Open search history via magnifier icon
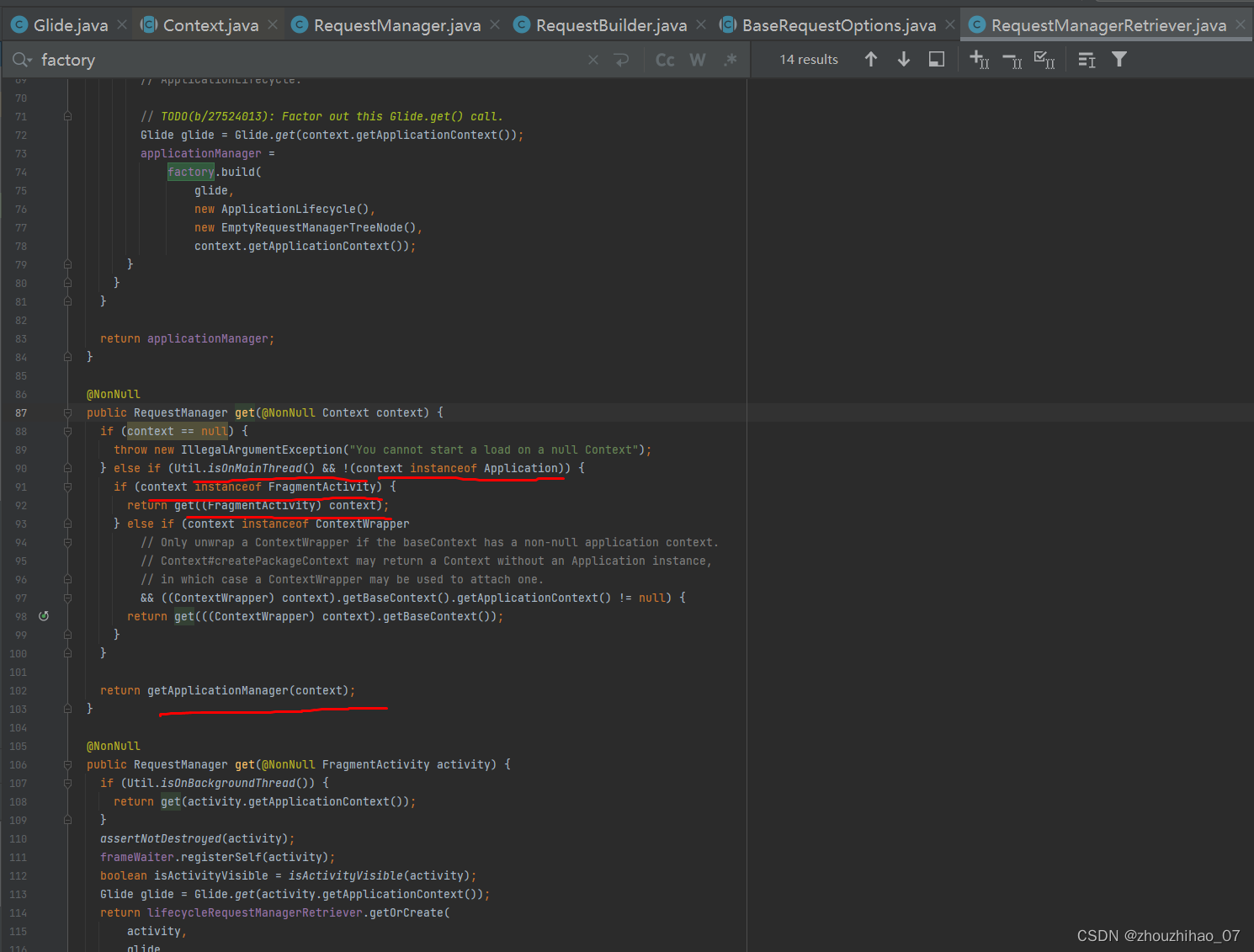 coord(22,60)
